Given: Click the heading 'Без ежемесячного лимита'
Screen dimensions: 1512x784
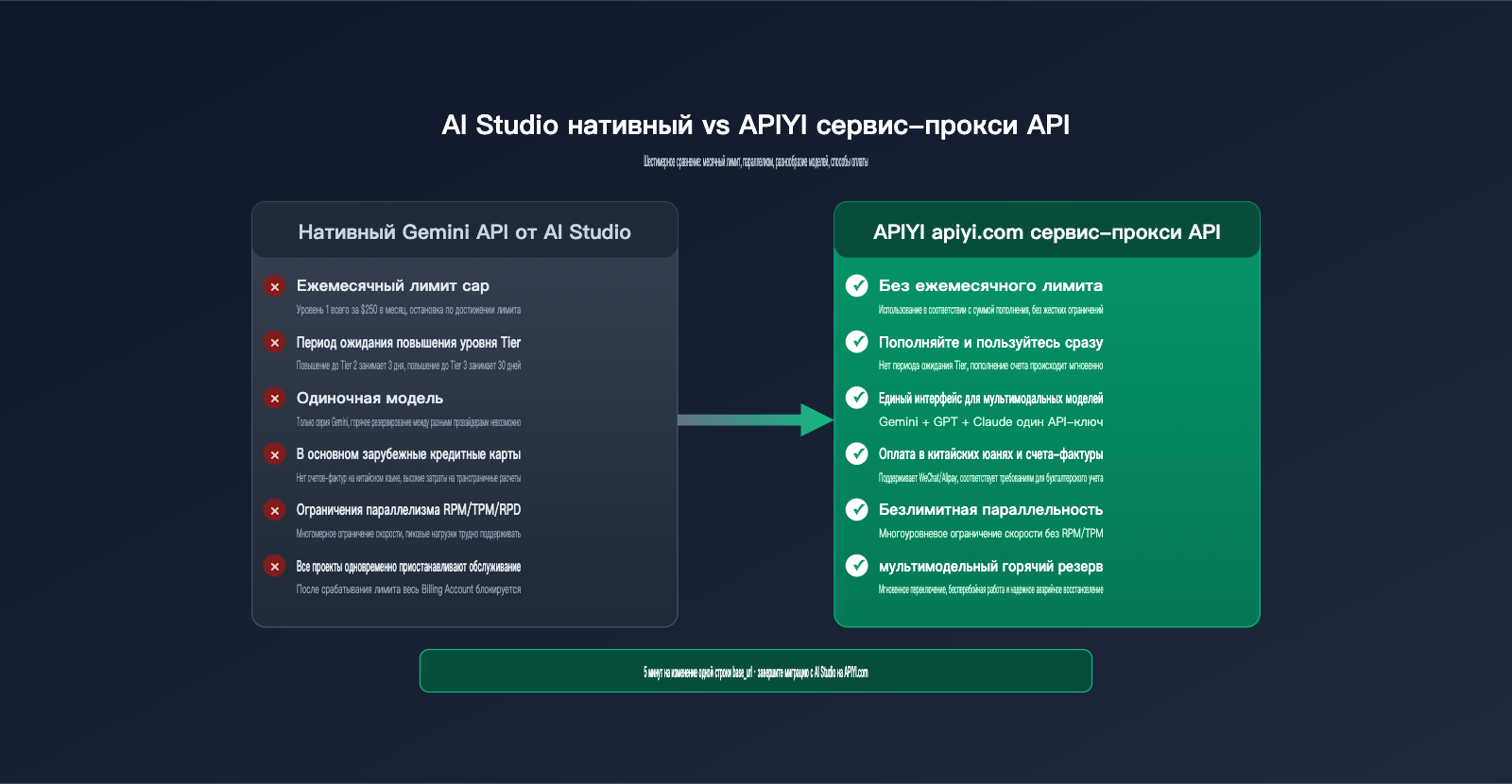Looking at the screenshot, I should pyautogui.click(x=990, y=285).
